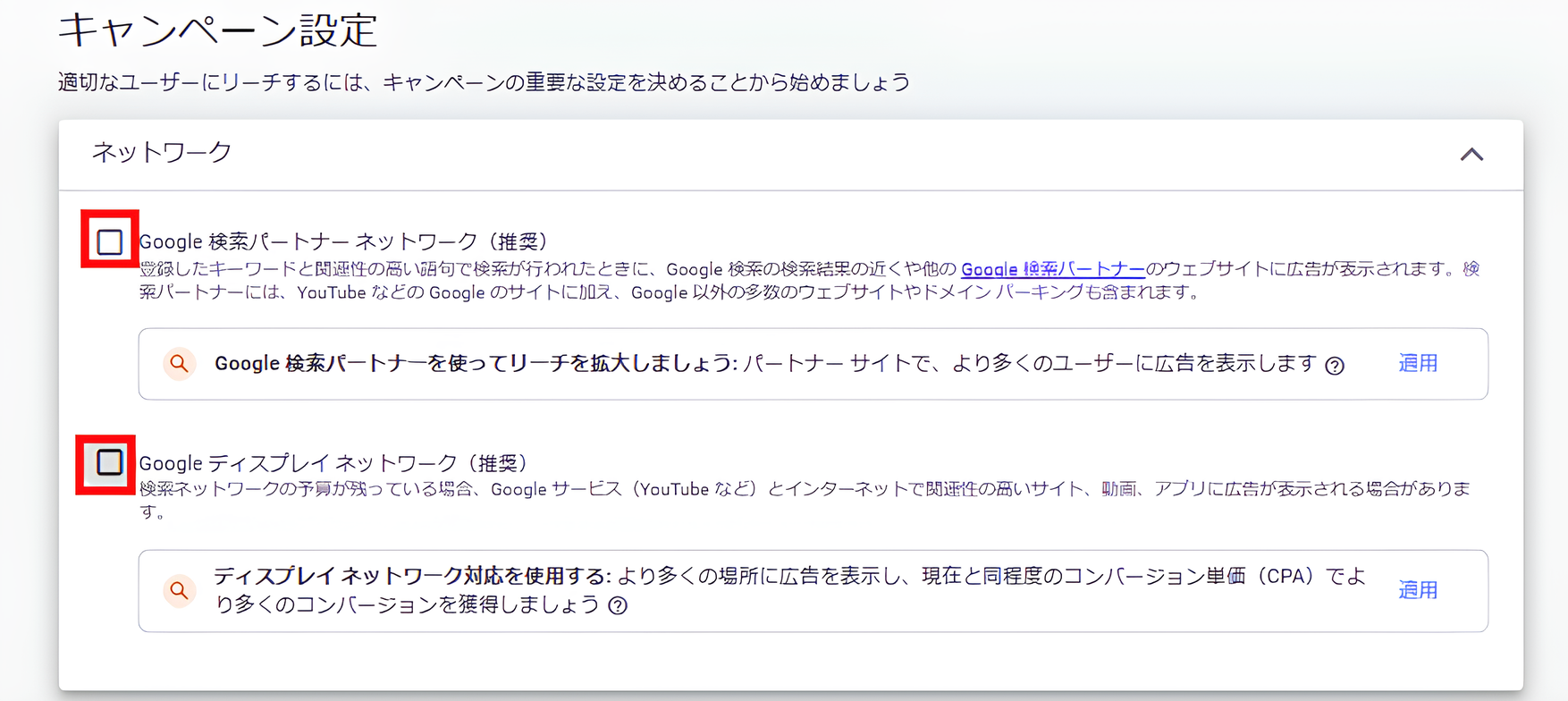This screenshot has width=1568, height=701.
Task: Select the キャンペーン設定 page heading
Action: [x=218, y=30]
